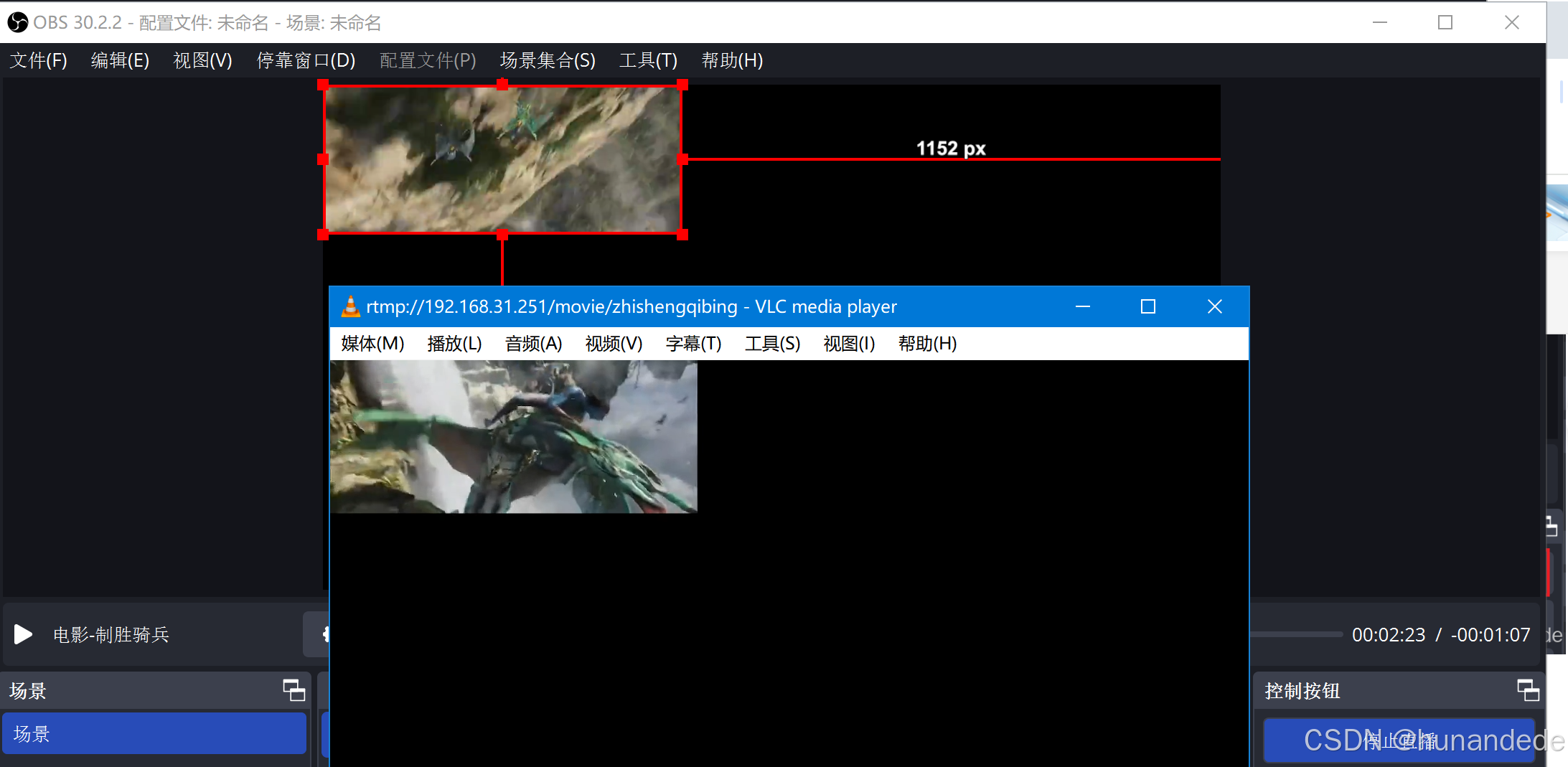Click the 控制按钮 dock title

point(1302,691)
